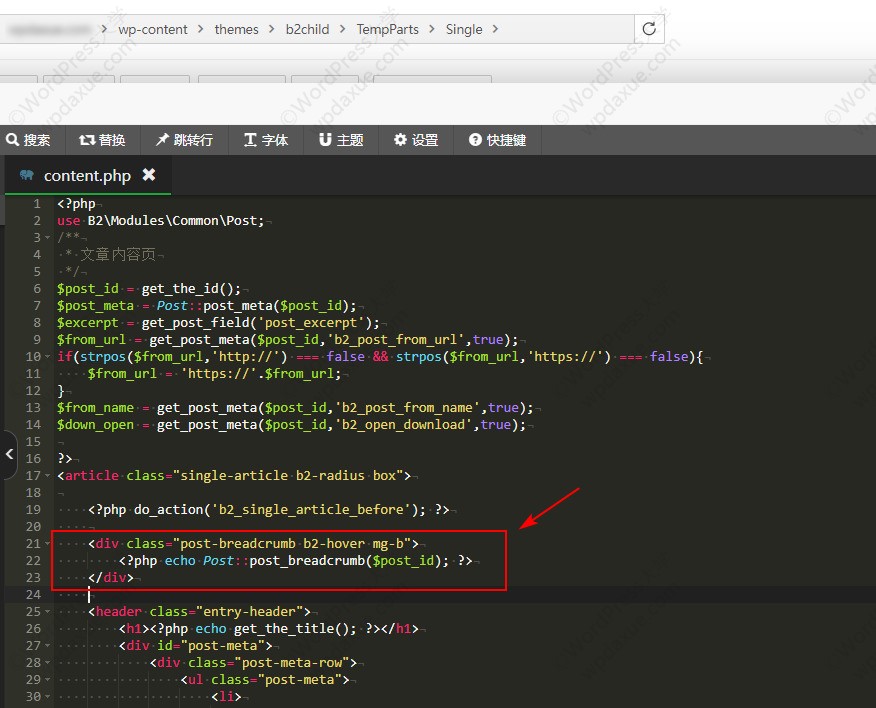Click the '文章内容页' comment on line 4

(118, 255)
